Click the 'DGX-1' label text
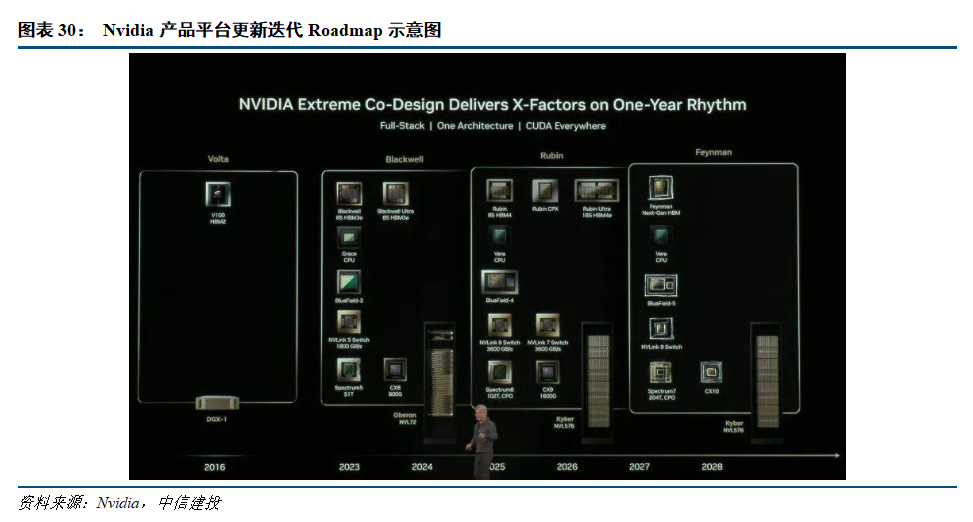The image size is (973, 522). point(217,420)
